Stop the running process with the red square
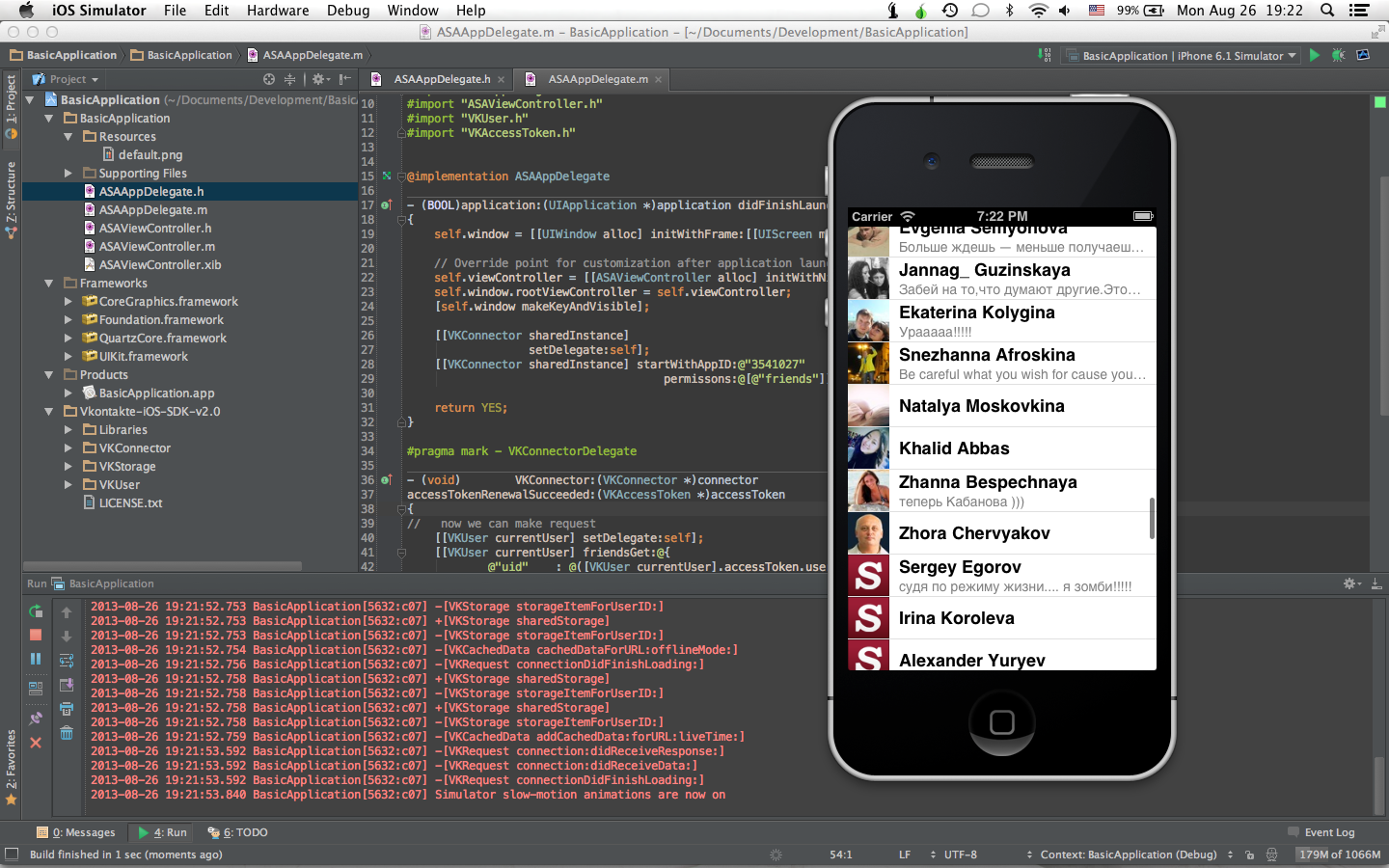The height and width of the screenshot is (868, 1389). click(36, 635)
